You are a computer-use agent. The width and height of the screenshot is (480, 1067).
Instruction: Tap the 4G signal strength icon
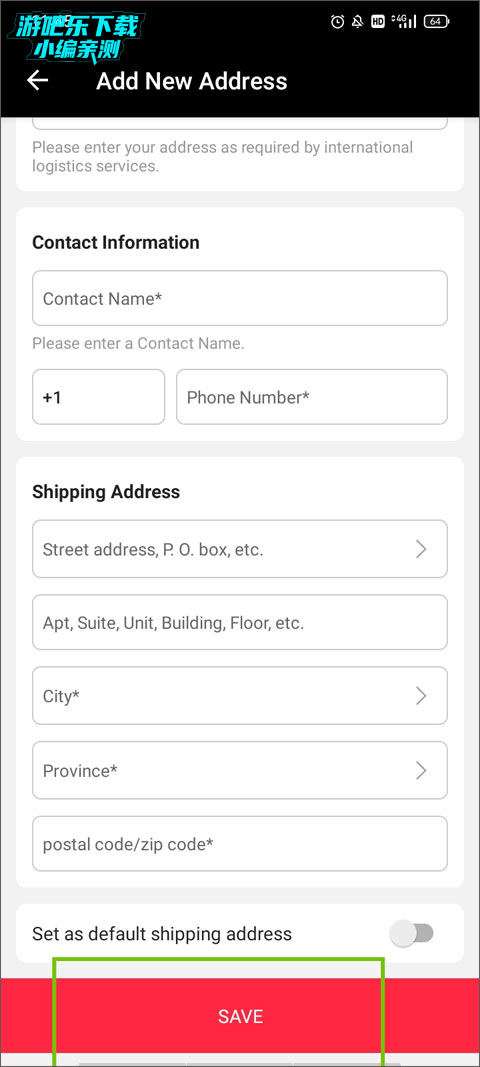tap(405, 22)
